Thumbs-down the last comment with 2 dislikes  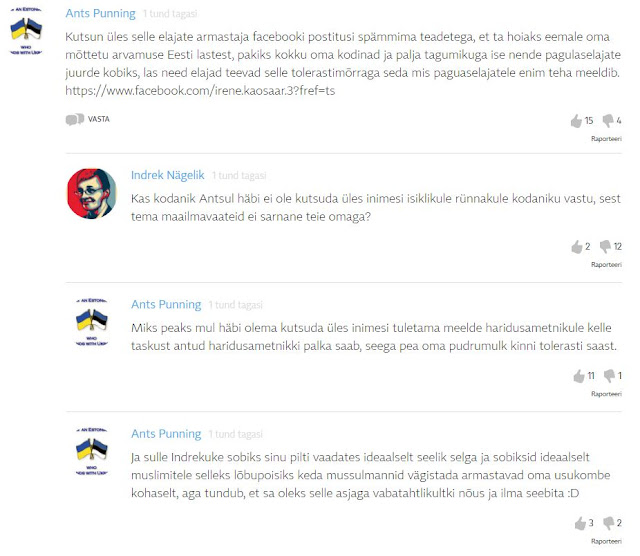click(609, 523)
